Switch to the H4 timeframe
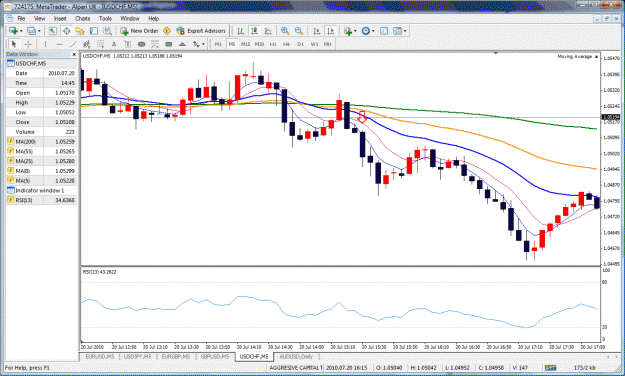The width and height of the screenshot is (625, 376). click(286, 44)
